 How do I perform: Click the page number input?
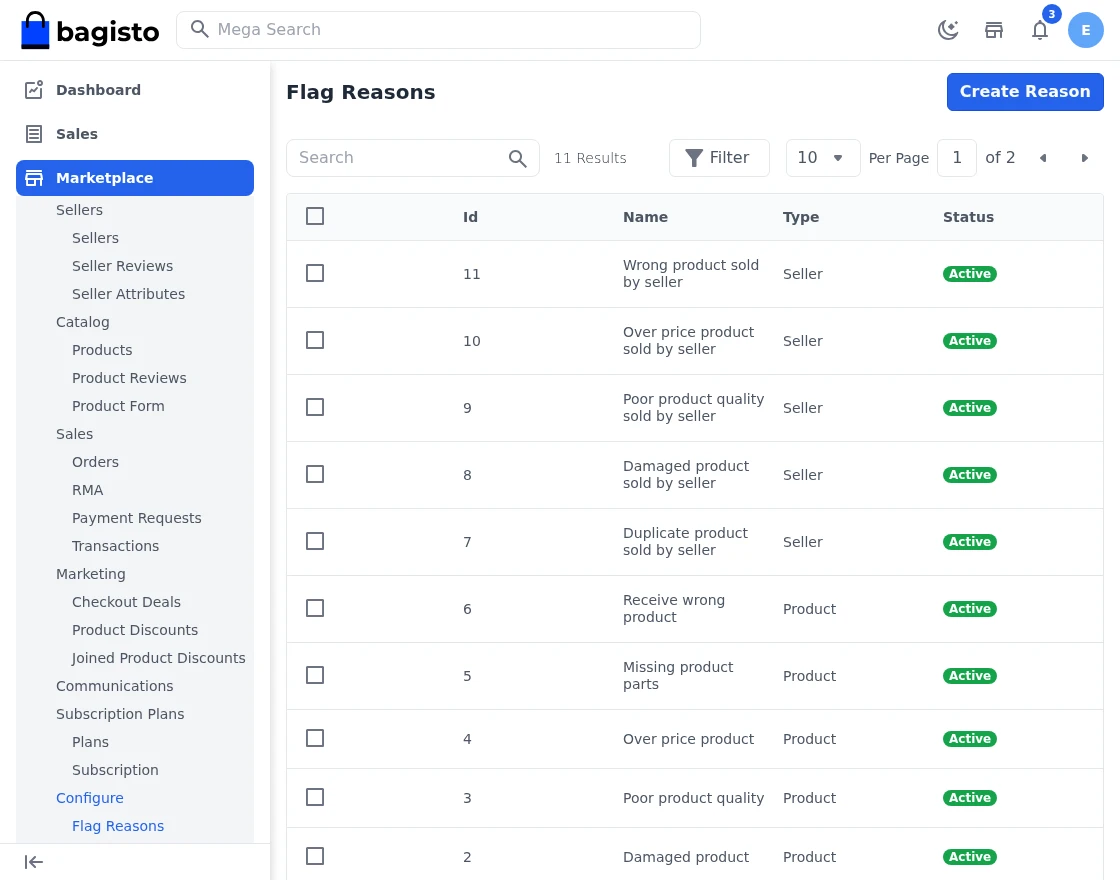pyautogui.click(x=956, y=158)
